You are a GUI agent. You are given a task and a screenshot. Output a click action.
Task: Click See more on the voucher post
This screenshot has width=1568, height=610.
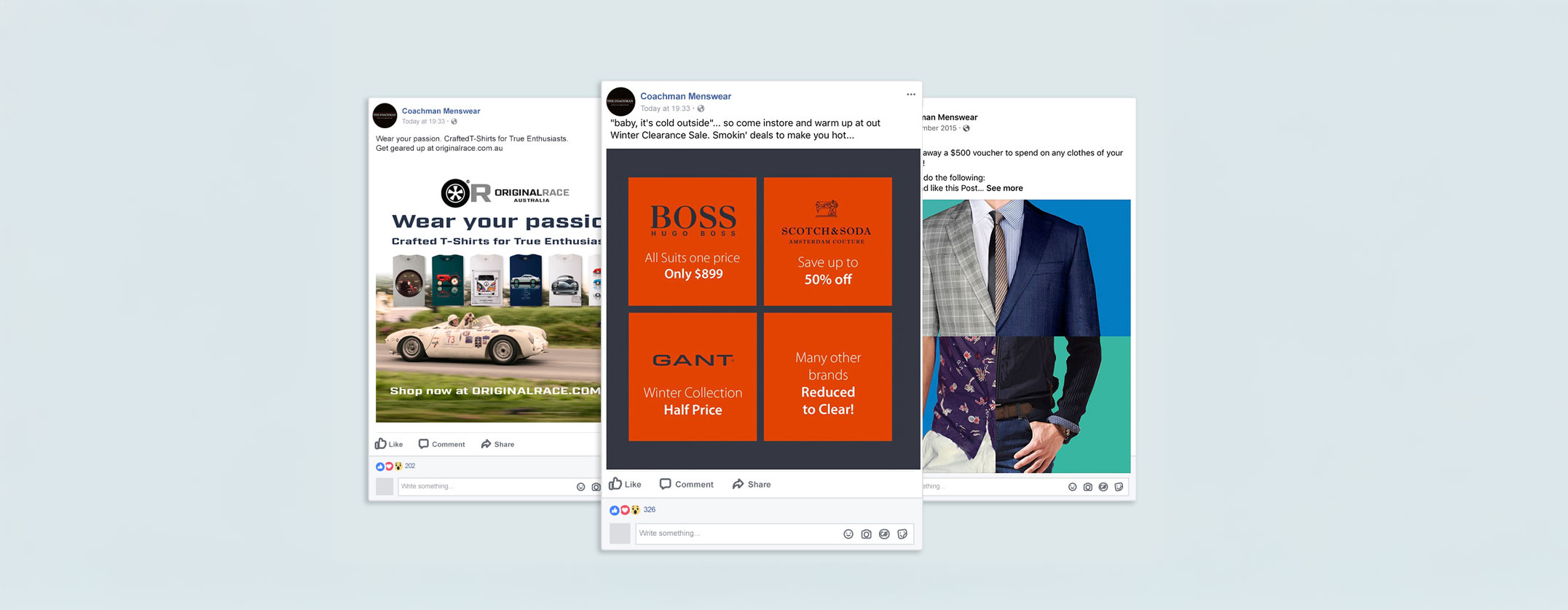pyautogui.click(x=1004, y=188)
